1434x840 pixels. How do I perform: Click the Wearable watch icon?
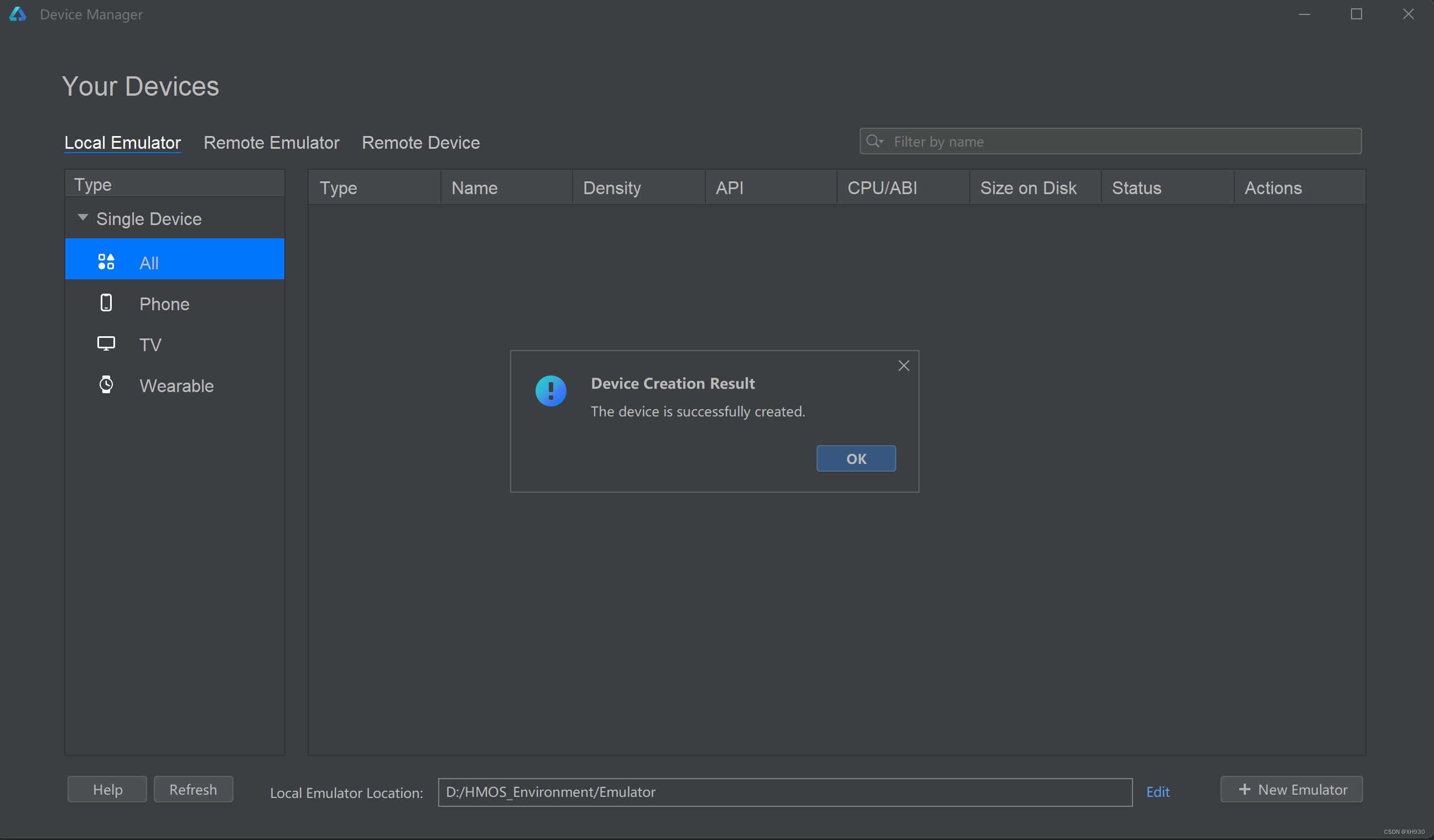(106, 385)
